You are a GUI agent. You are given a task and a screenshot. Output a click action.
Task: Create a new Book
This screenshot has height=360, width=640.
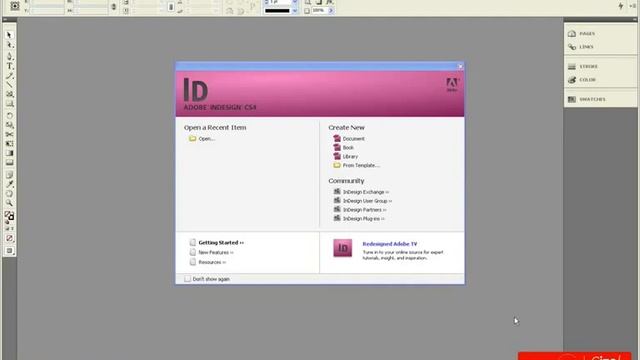[x=344, y=148]
